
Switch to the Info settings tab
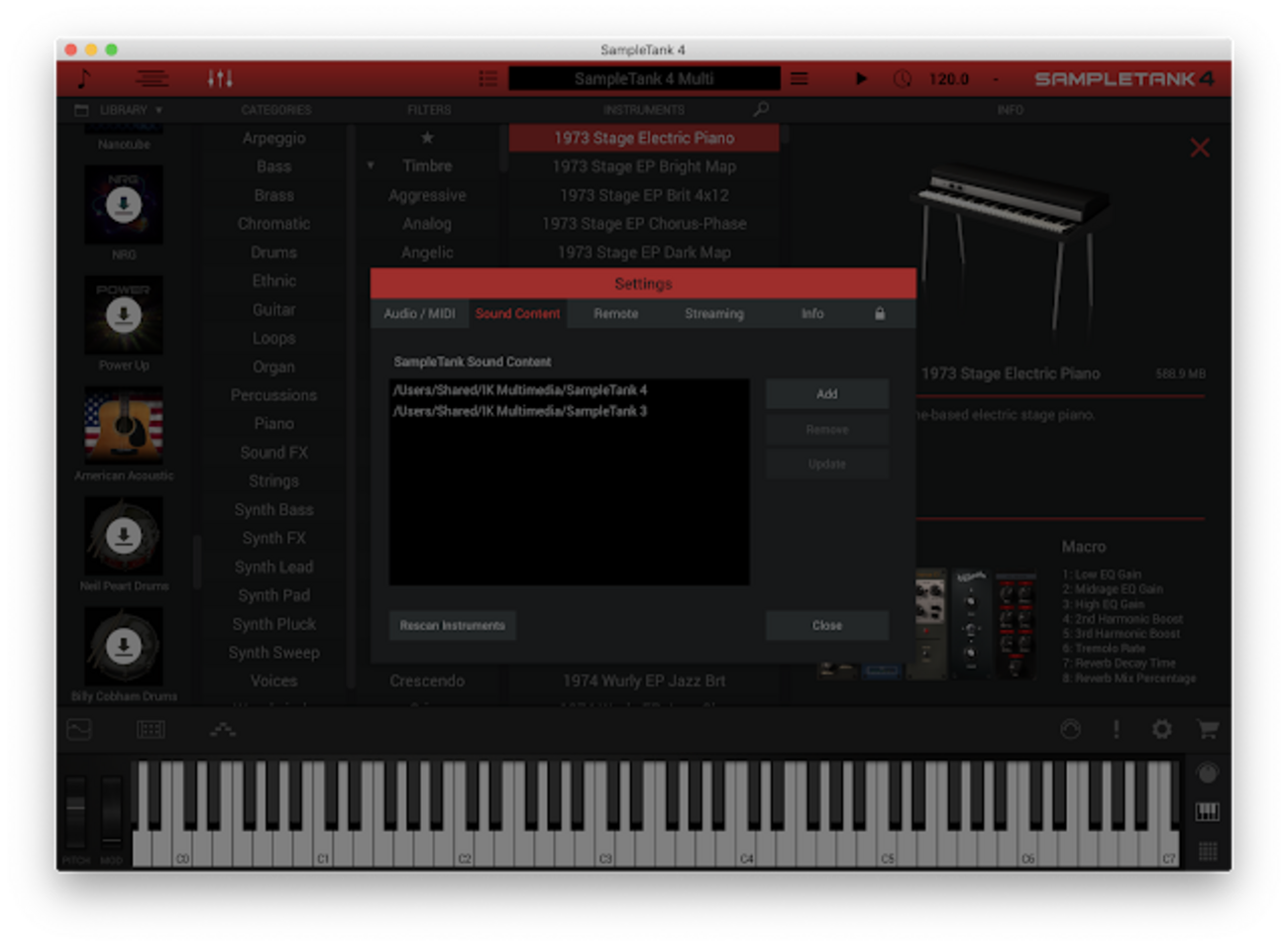click(811, 313)
